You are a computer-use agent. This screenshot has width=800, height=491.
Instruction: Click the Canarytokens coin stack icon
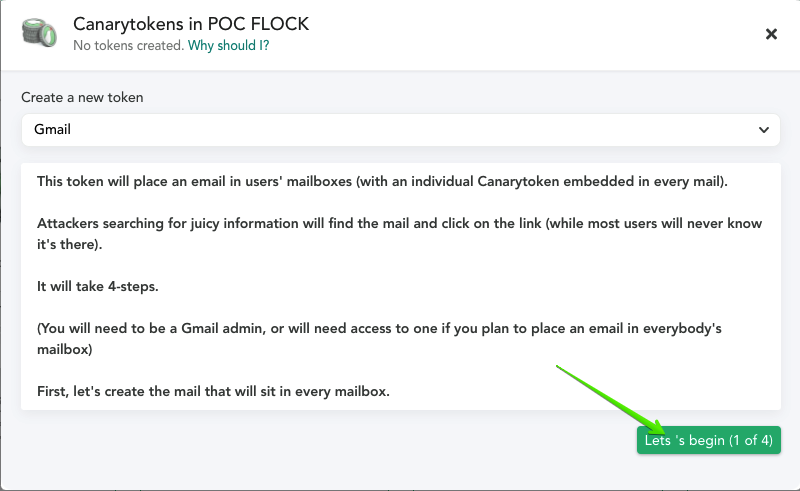(39, 33)
